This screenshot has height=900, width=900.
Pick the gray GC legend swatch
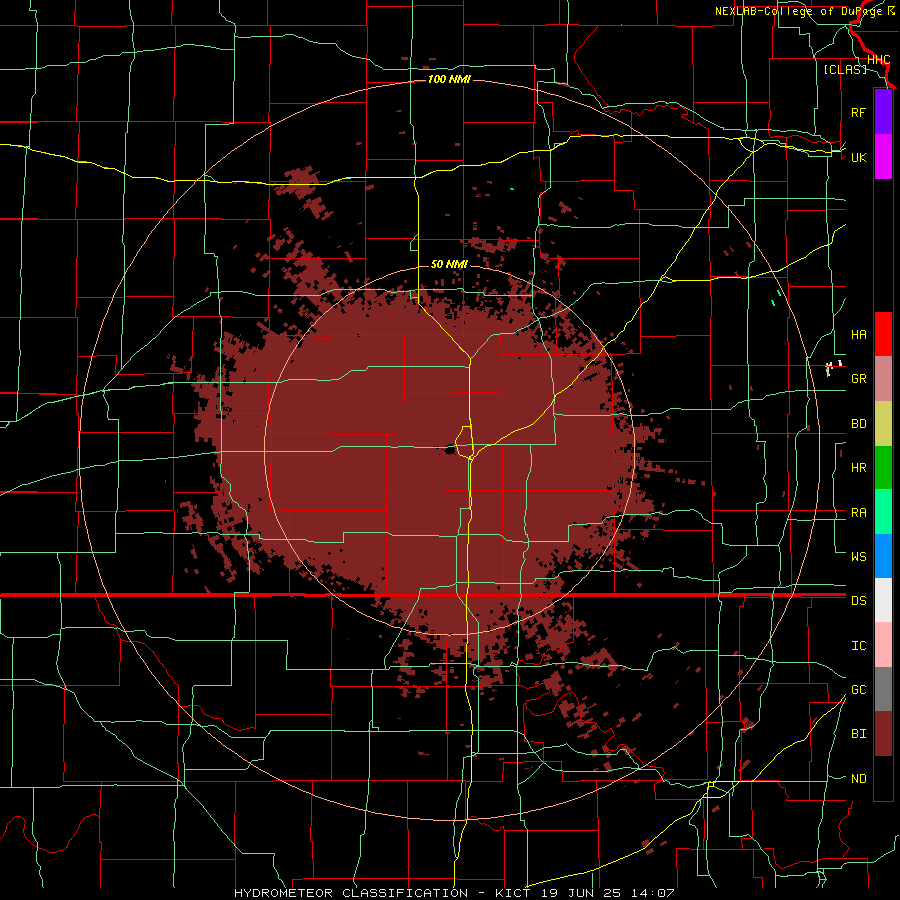[x=883, y=689]
